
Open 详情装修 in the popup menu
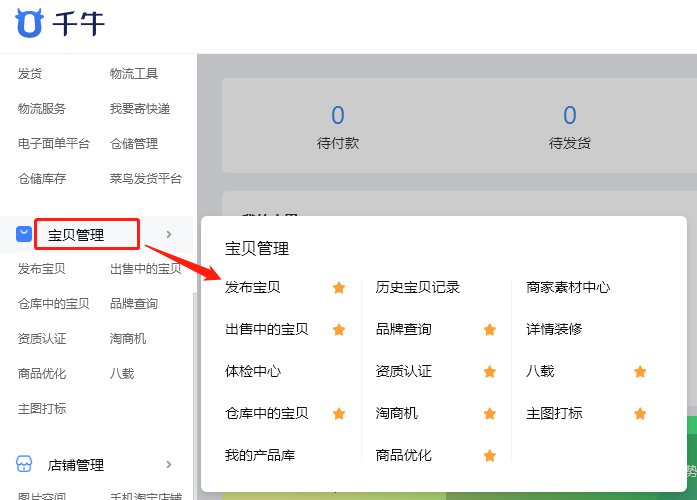tap(554, 329)
